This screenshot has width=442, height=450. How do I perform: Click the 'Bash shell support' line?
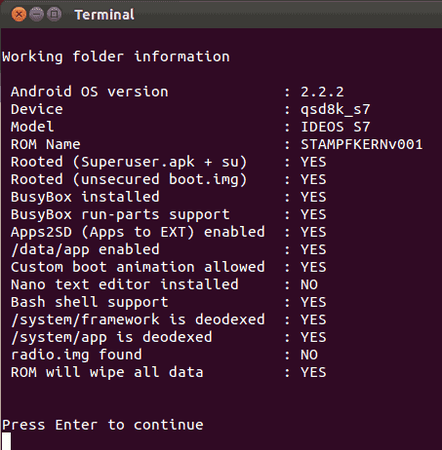pyautogui.click(x=168, y=303)
